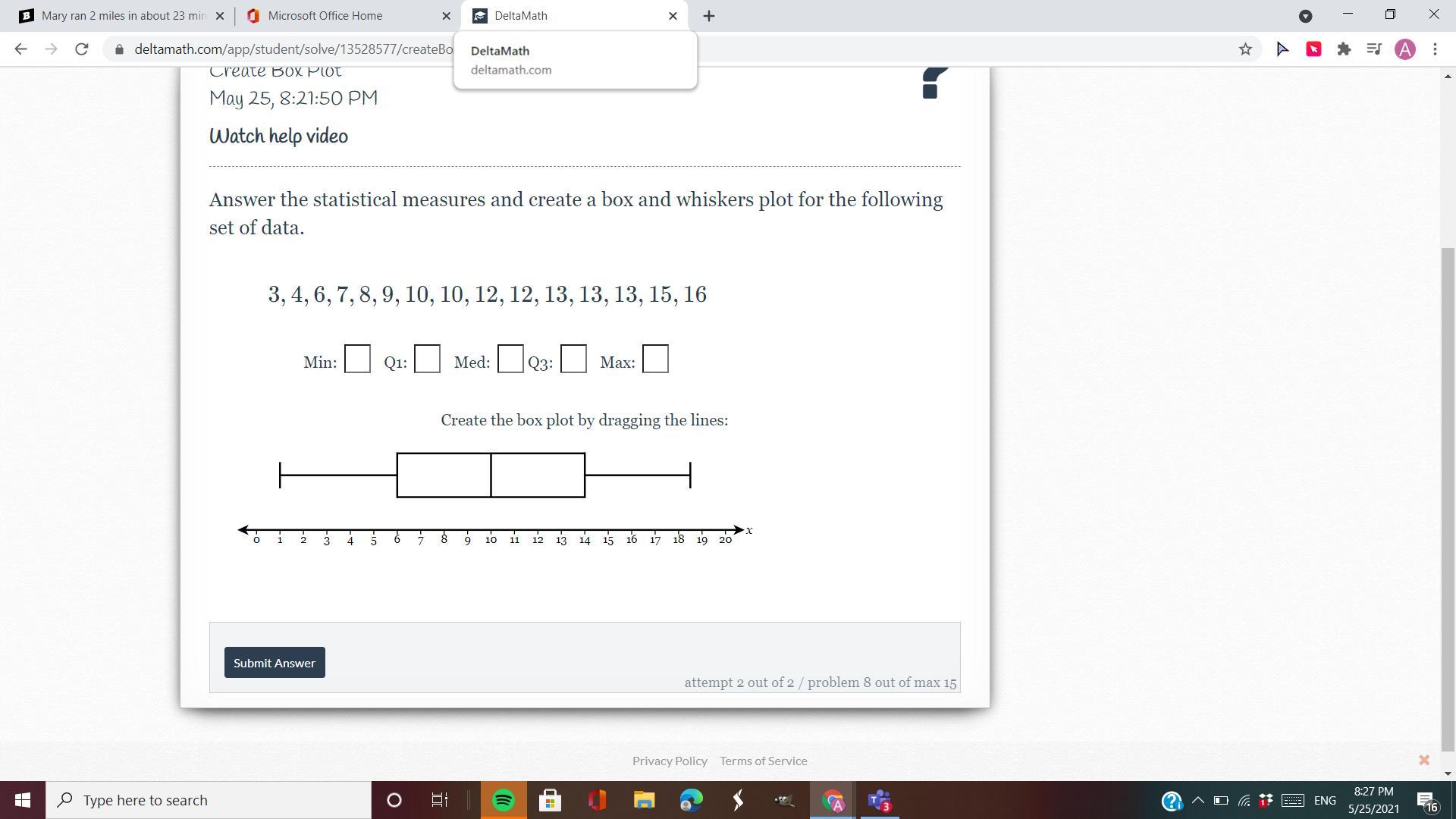Viewport: 1456px width, 819px height.
Task: Open the Chrome profile avatar A
Action: [x=1404, y=49]
